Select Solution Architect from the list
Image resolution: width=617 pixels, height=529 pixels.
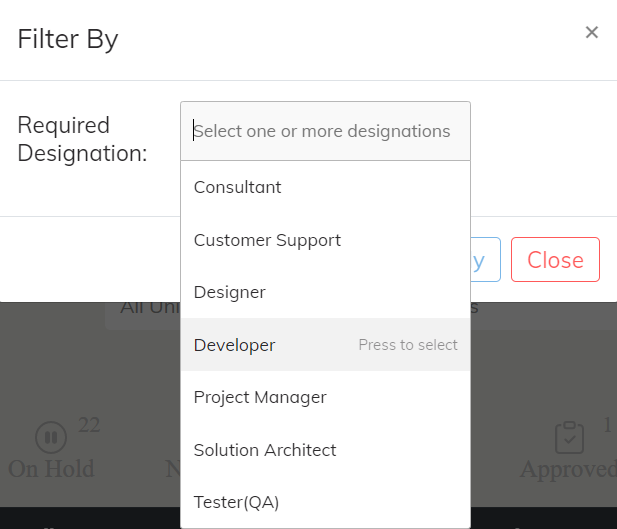coord(325,450)
